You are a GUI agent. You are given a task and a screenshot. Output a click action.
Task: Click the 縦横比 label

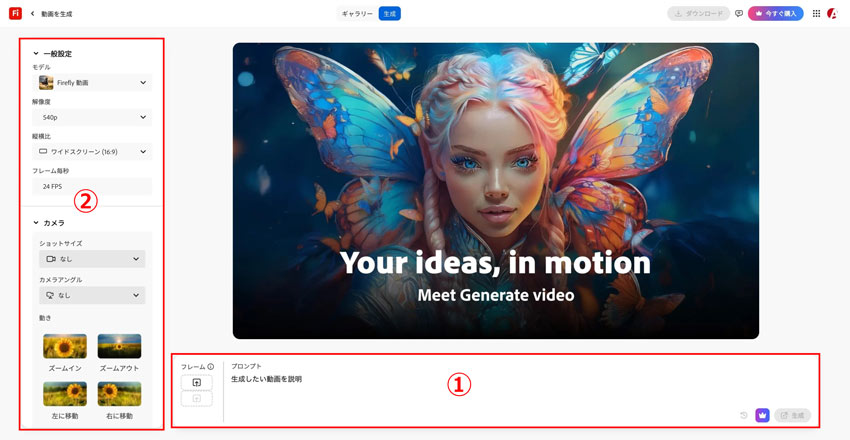tap(41, 137)
